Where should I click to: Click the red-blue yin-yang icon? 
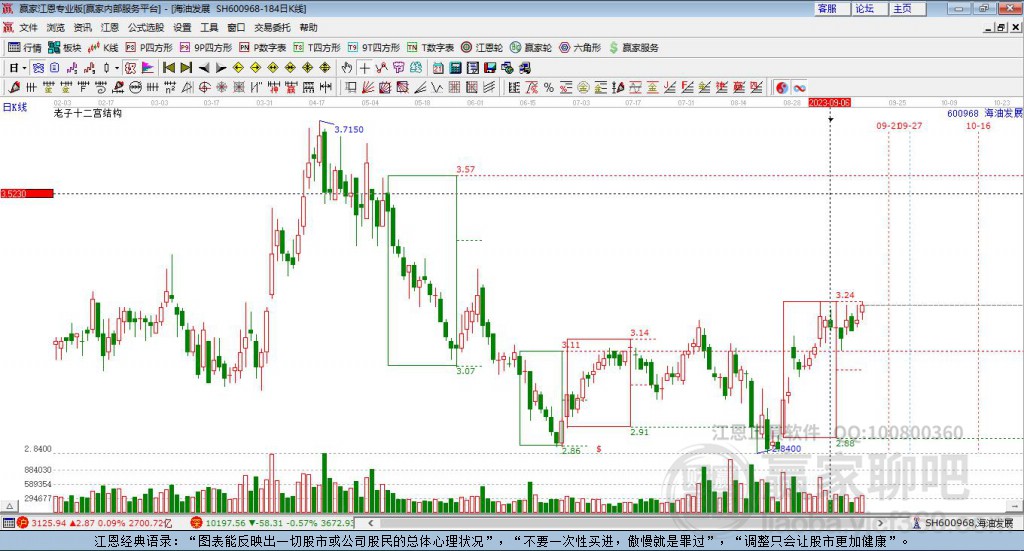pyautogui.click(x=782, y=87)
